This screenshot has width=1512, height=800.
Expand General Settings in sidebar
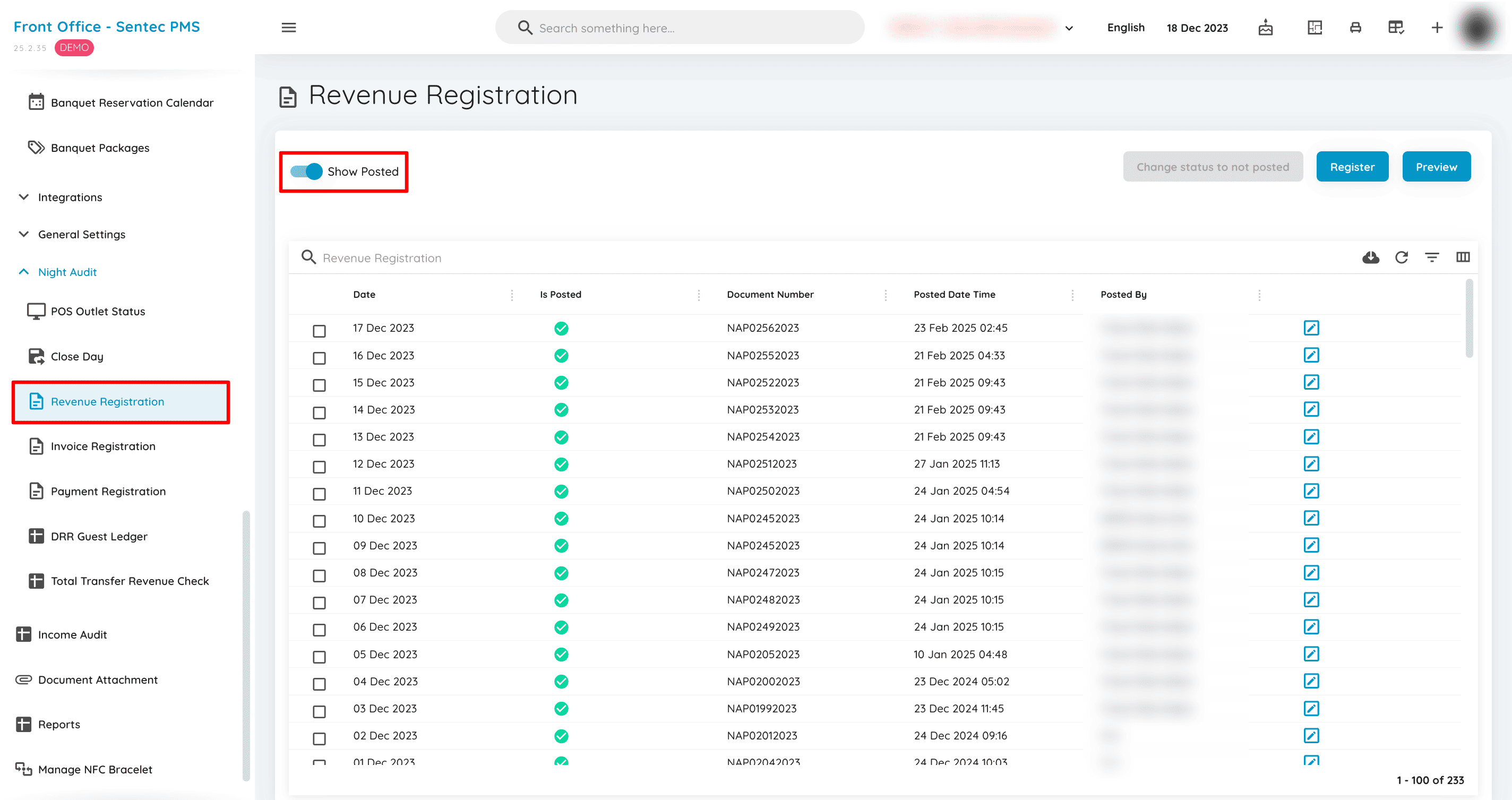(x=72, y=234)
